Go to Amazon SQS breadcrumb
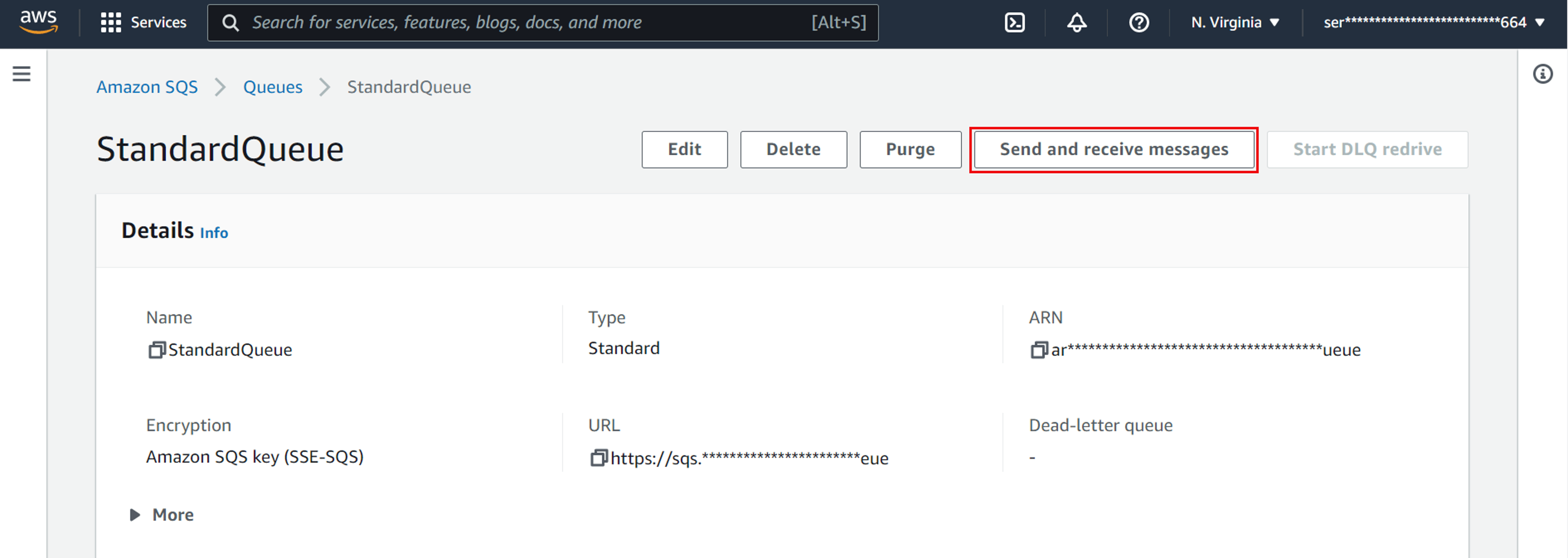The image size is (1568, 558). click(147, 87)
